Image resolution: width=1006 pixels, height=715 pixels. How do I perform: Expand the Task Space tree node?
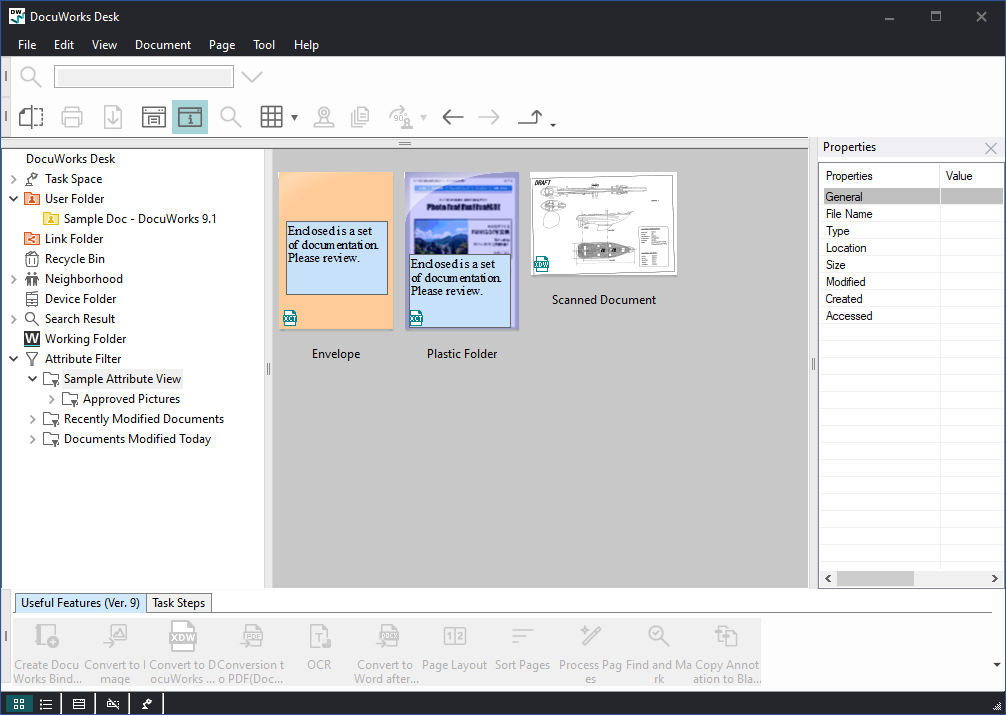13,179
